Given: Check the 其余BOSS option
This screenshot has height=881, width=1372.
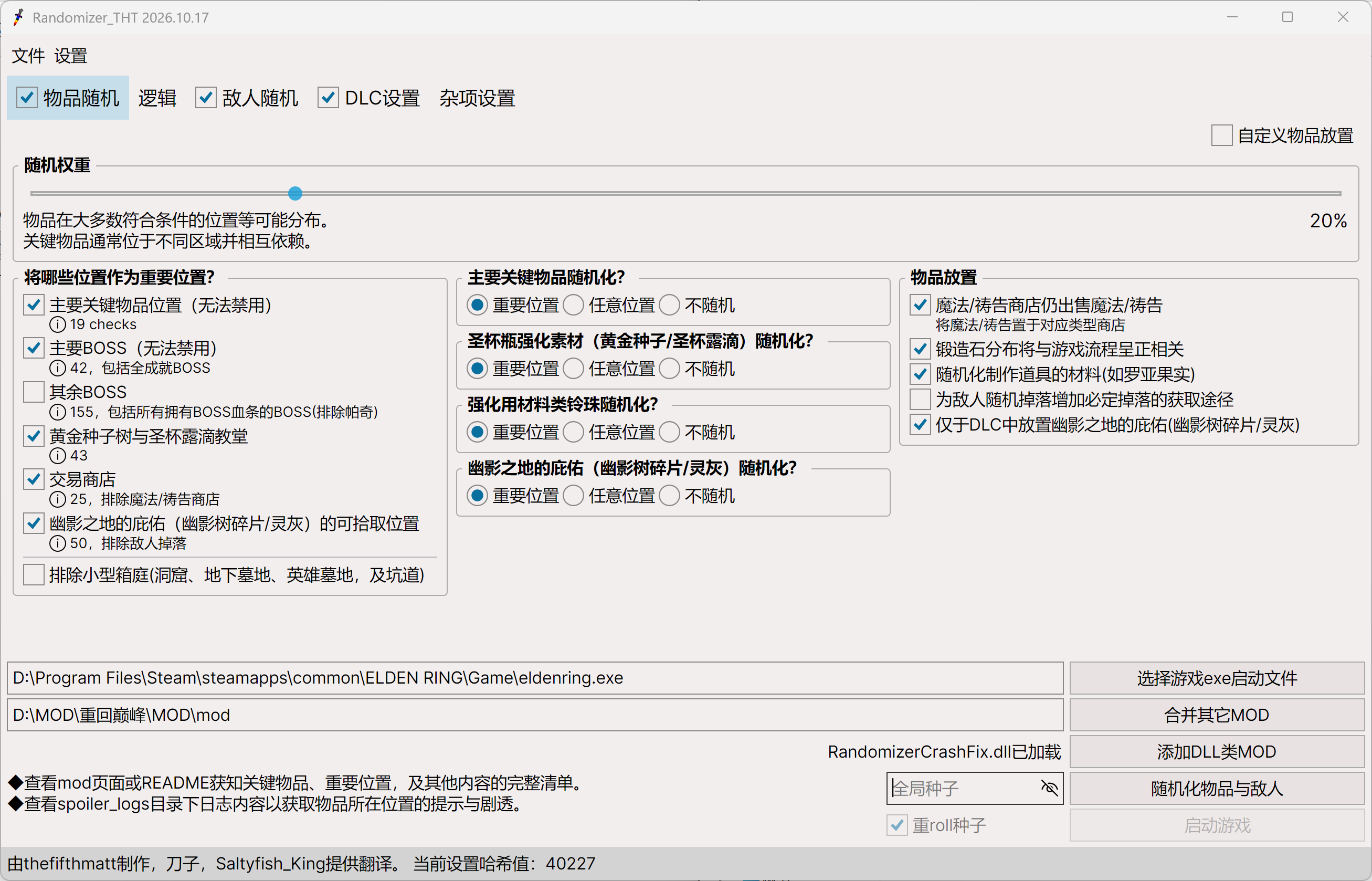Looking at the screenshot, I should (x=34, y=392).
